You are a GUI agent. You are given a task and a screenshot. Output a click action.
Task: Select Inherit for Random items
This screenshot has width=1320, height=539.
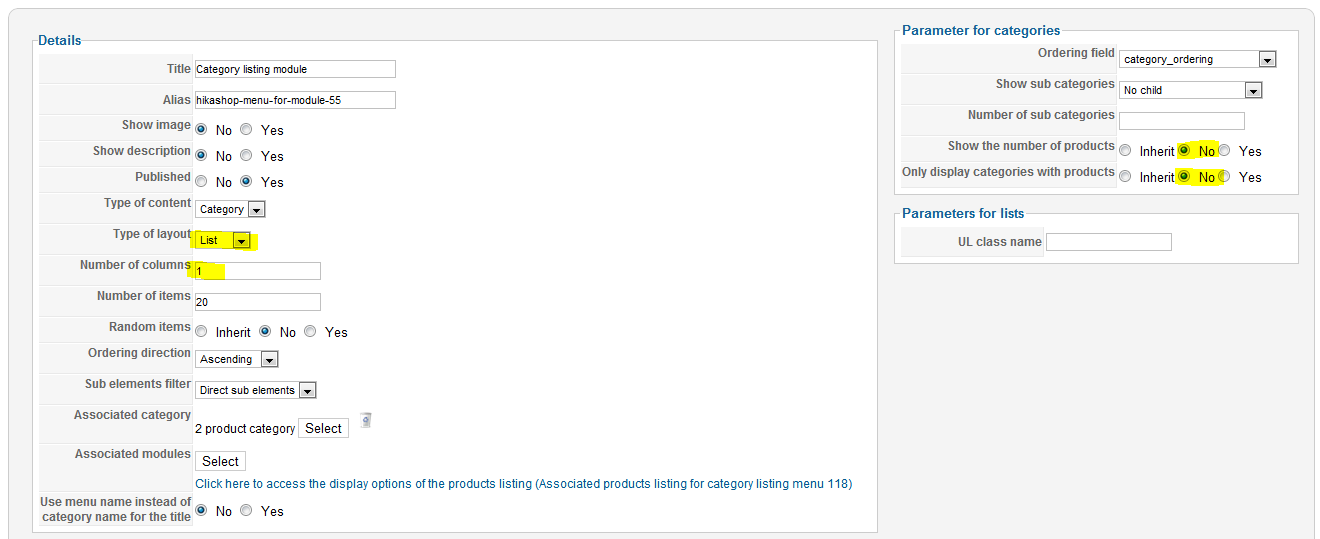202,332
